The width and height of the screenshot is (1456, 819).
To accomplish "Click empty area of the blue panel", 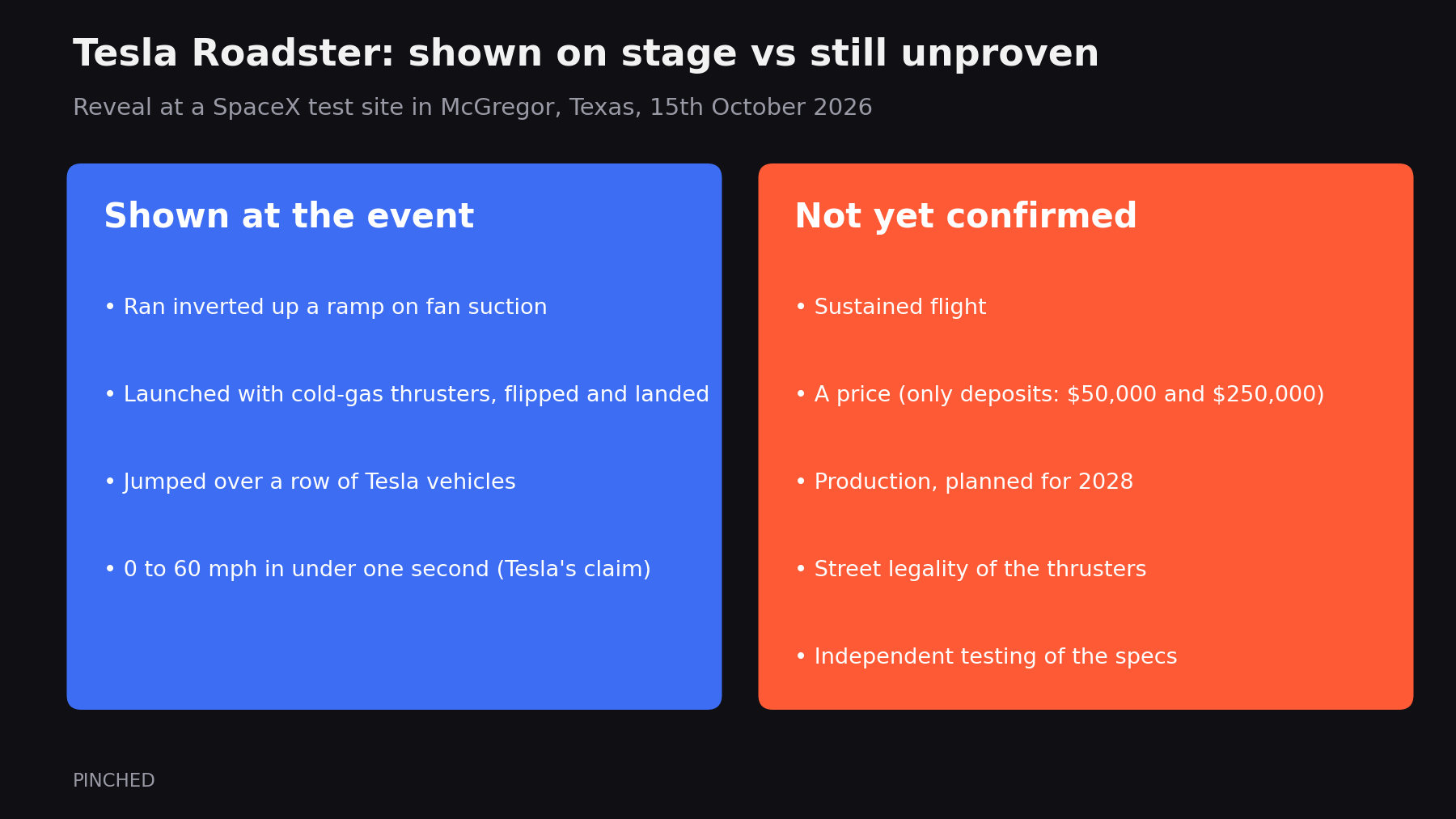I will pos(394,647).
